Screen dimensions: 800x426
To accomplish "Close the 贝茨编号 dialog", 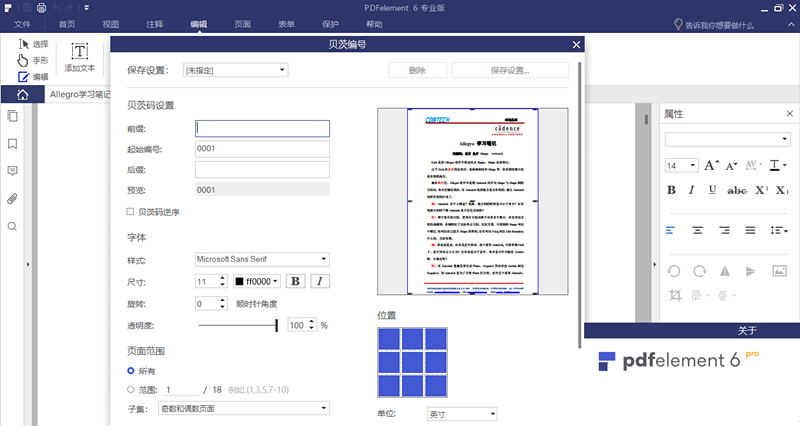I will pyautogui.click(x=577, y=45).
